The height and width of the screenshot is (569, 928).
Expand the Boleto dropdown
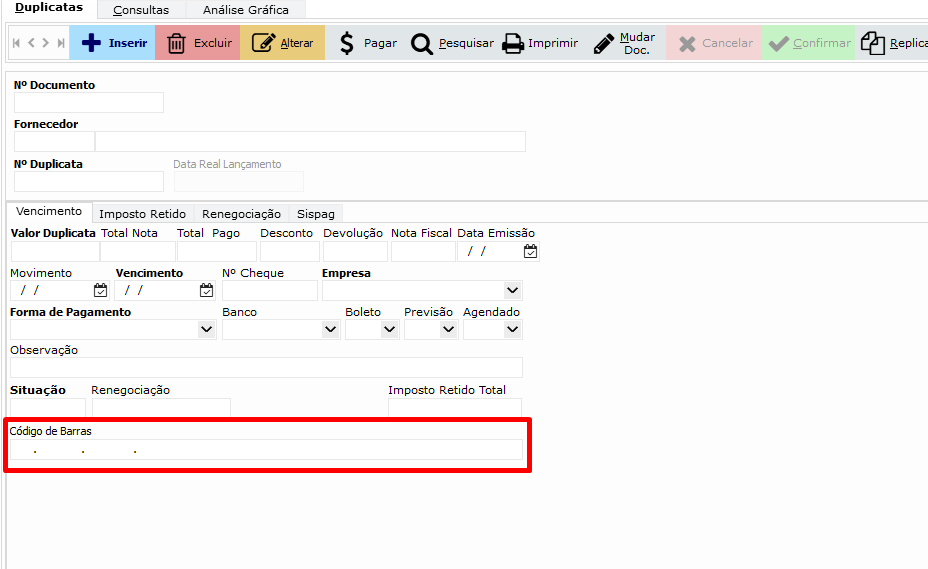[389, 330]
